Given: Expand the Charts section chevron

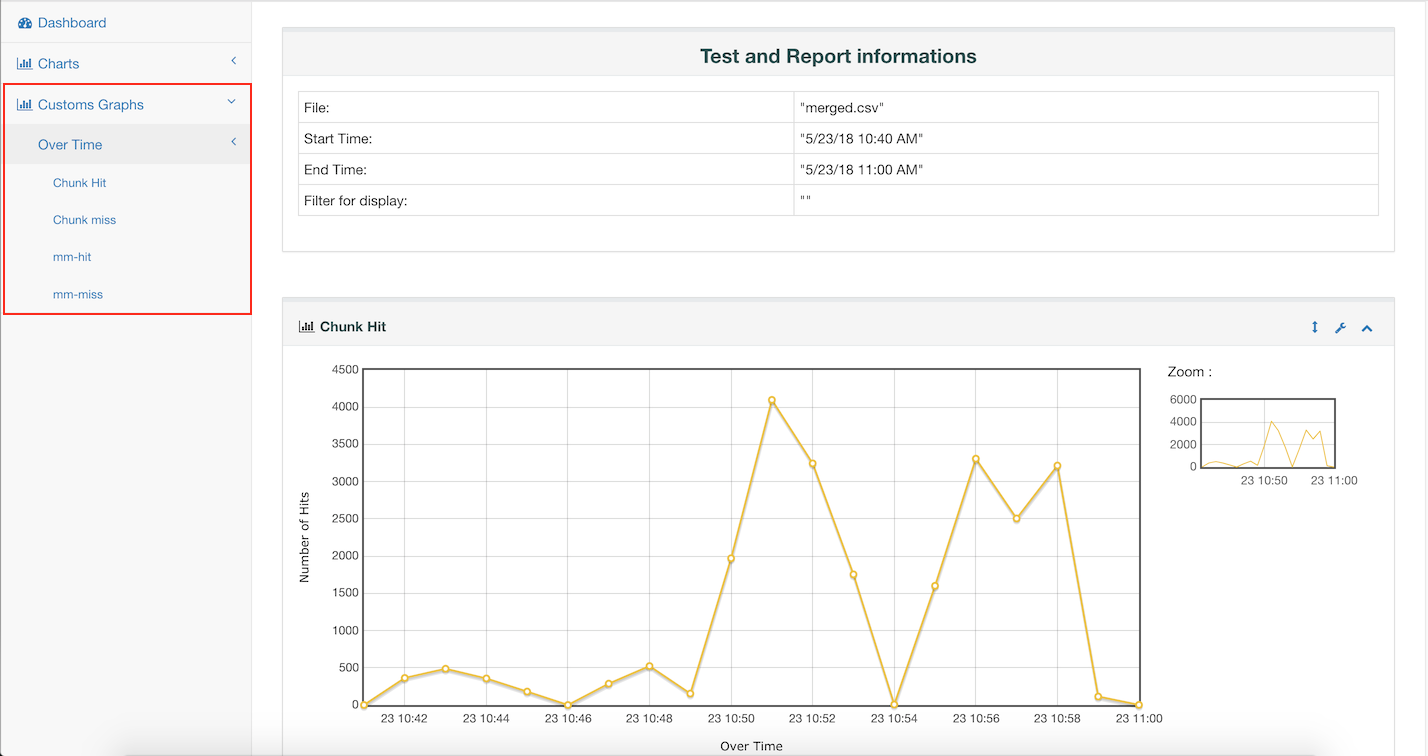Looking at the screenshot, I should point(233,61).
